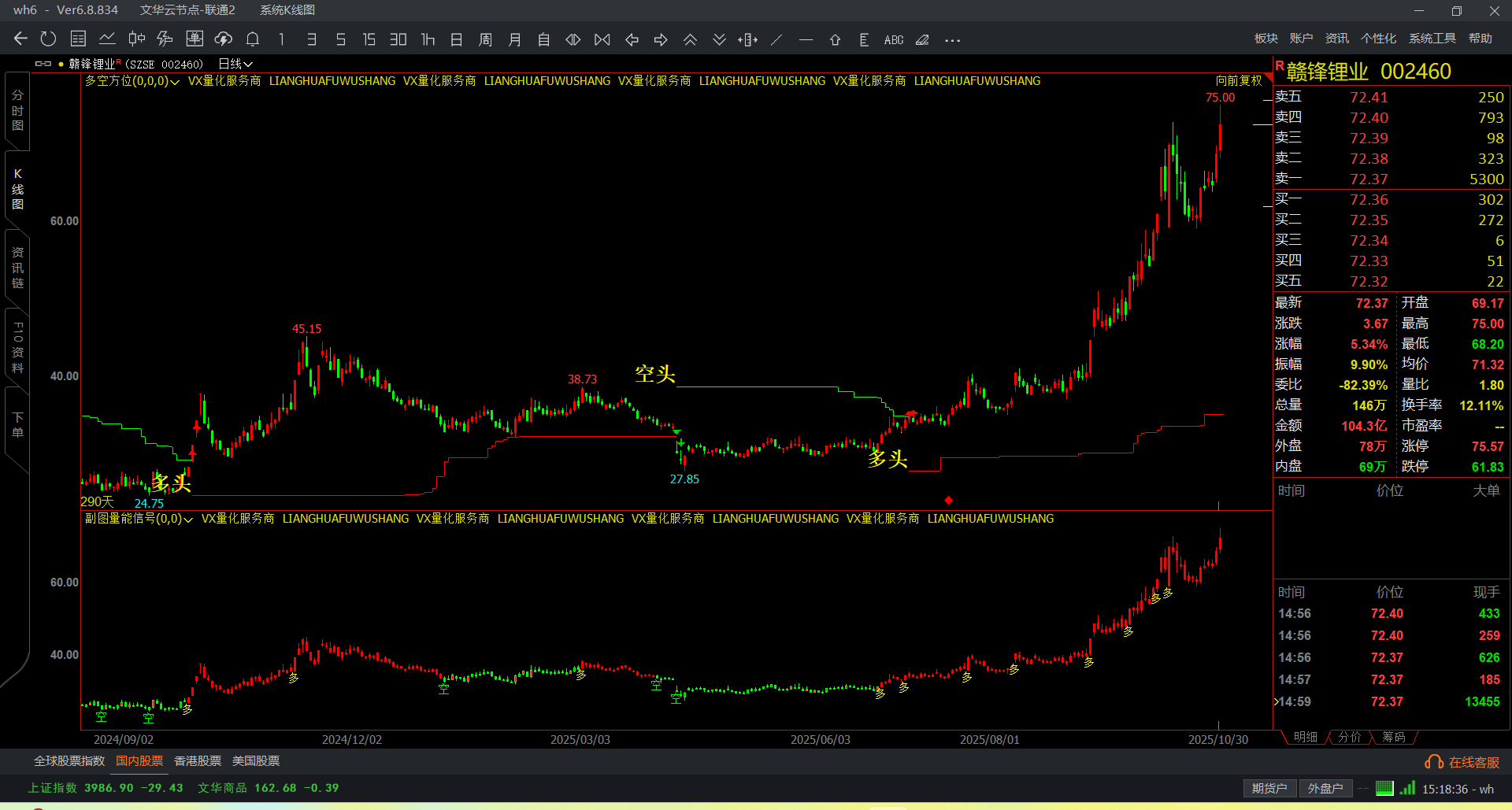This screenshot has height=810, width=1512.
Task: Open the lightning flash order icon
Action: pos(165,39)
